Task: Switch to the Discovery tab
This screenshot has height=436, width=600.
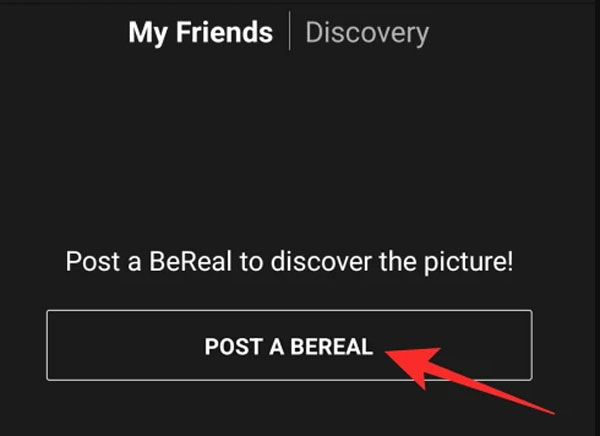Action: click(x=367, y=33)
